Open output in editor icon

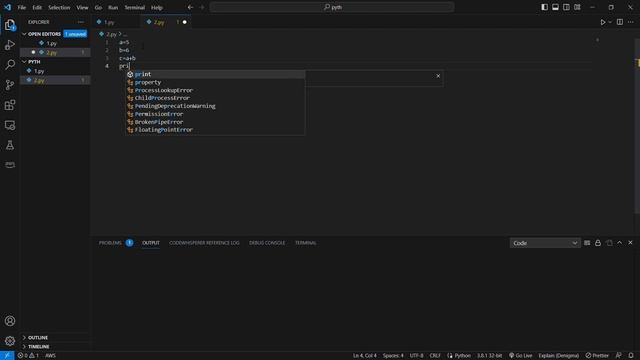609,243
